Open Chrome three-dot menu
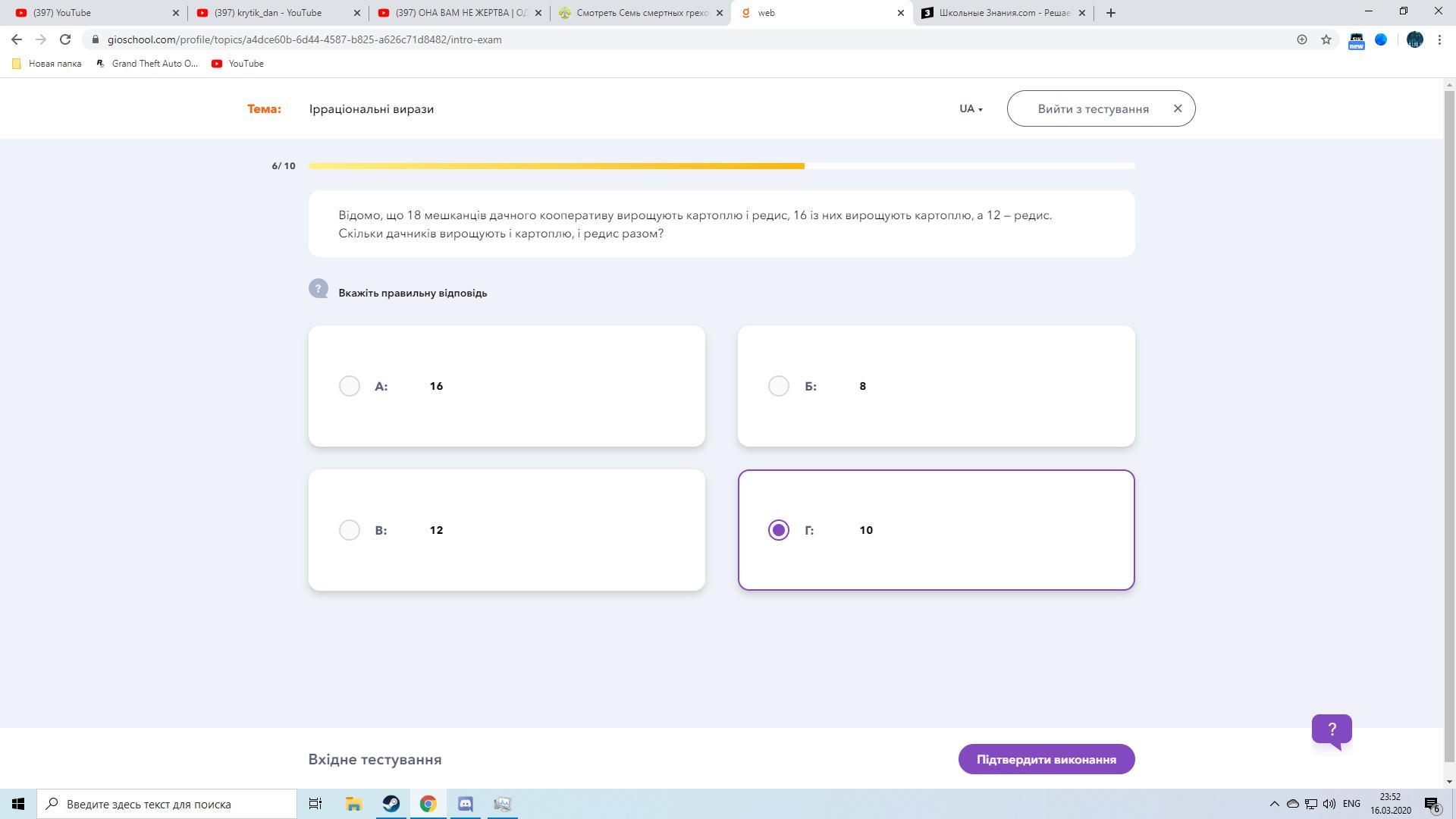This screenshot has width=1456, height=819. pyautogui.click(x=1439, y=39)
